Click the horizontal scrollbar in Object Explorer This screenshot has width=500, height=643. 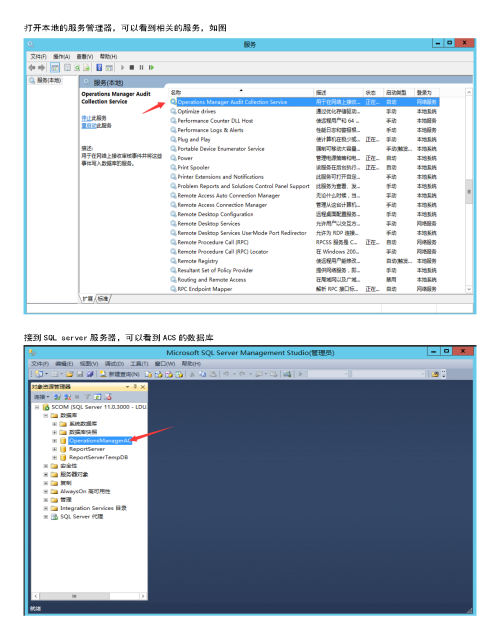[x=89, y=596]
